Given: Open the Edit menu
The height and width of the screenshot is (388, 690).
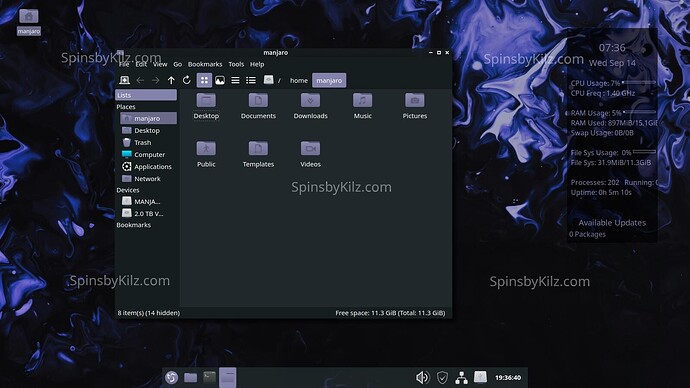Looking at the screenshot, I should pos(141,64).
